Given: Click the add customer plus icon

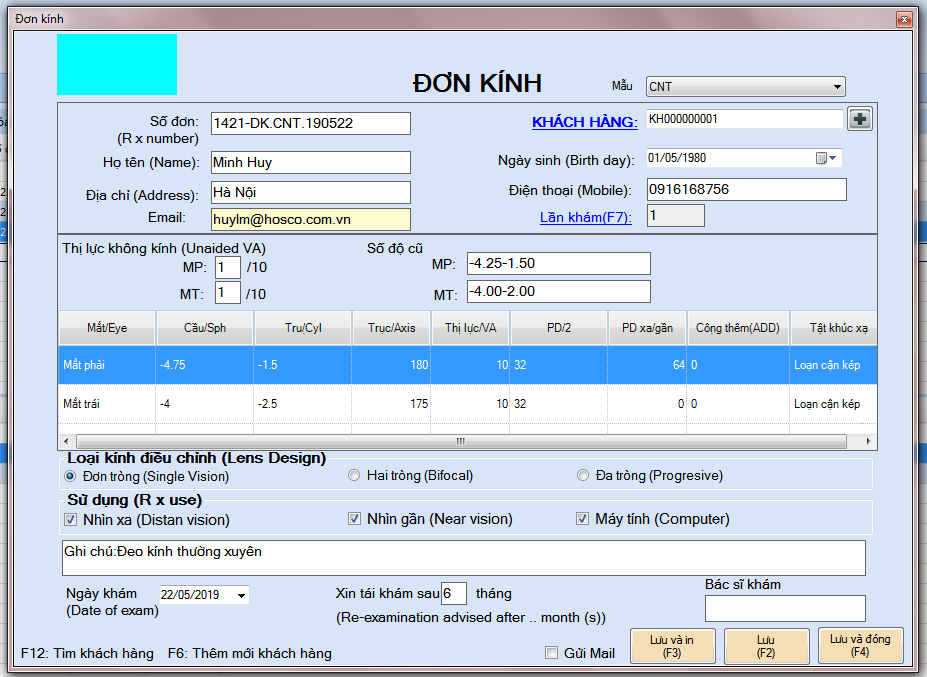Looking at the screenshot, I should pyautogui.click(x=860, y=119).
